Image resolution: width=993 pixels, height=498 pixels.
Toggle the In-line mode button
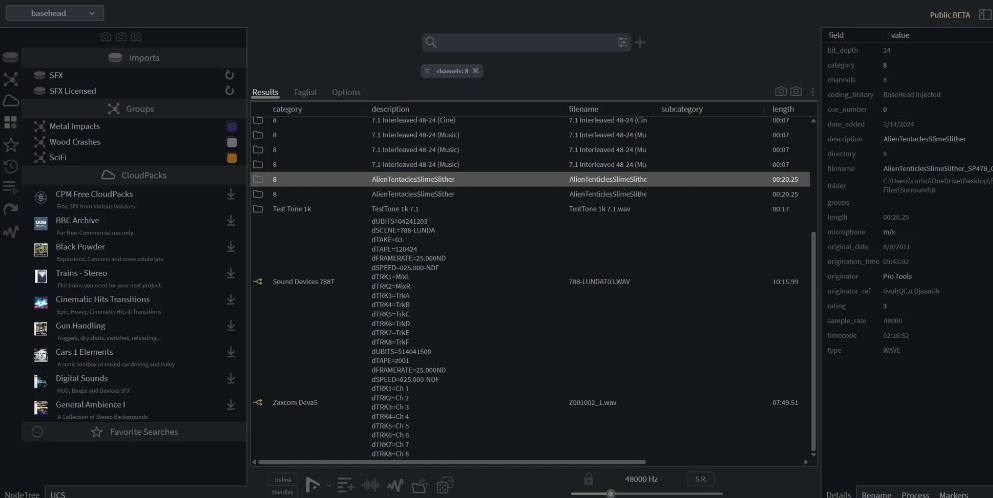click(x=283, y=479)
